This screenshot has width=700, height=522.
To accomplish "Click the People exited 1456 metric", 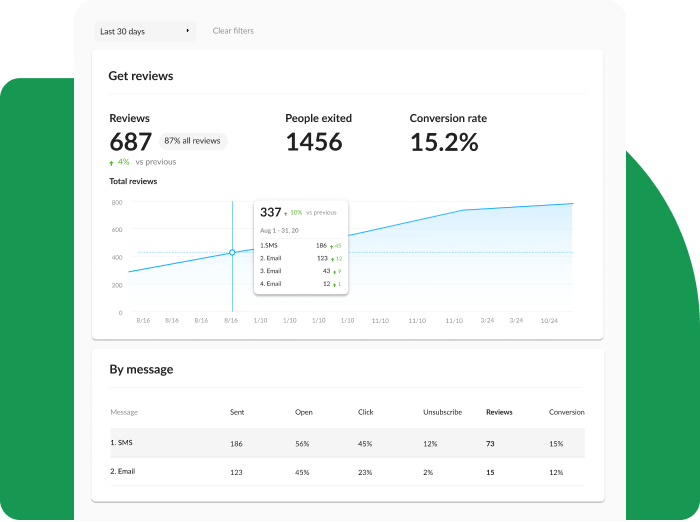I will coord(314,142).
